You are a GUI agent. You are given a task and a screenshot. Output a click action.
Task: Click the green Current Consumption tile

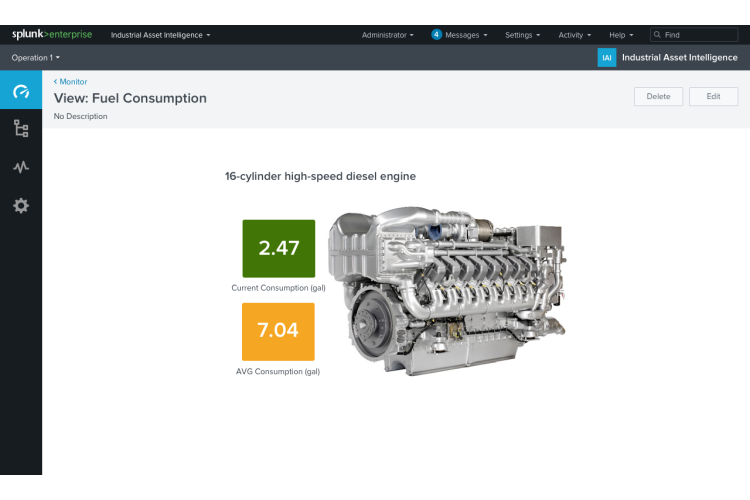click(278, 248)
